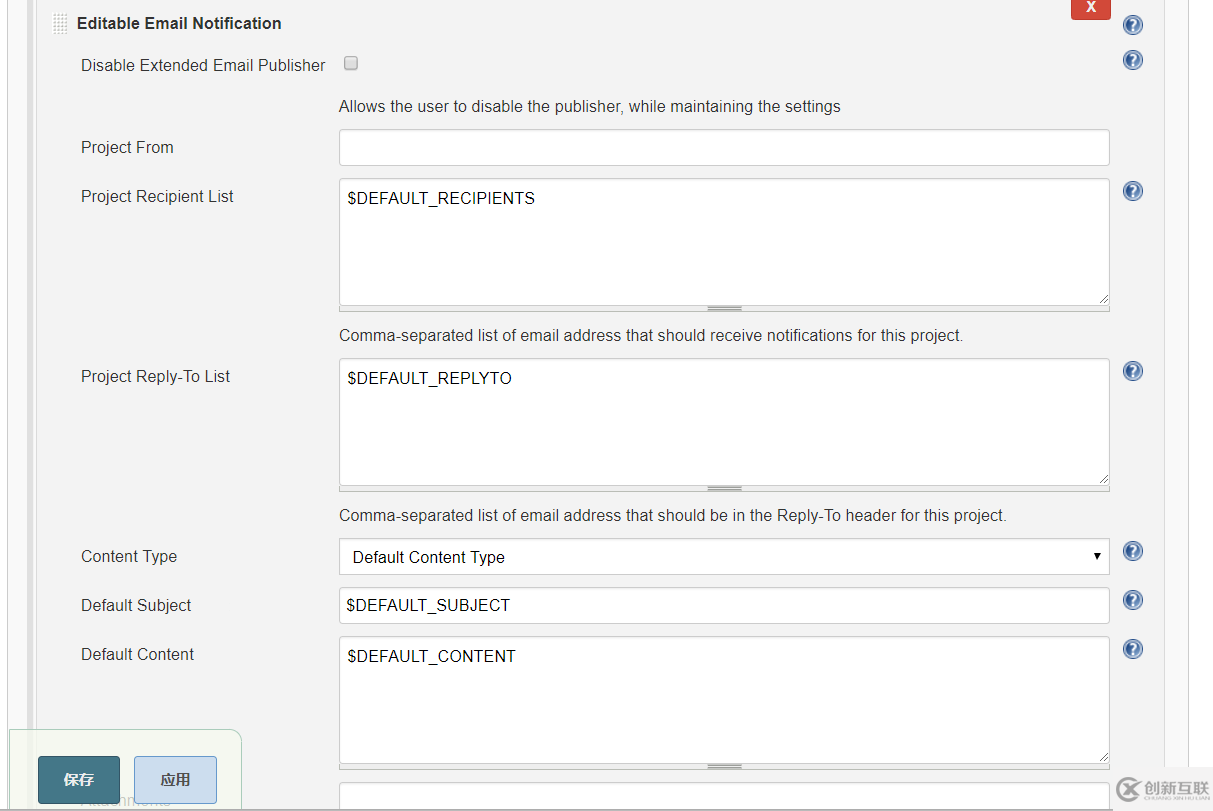Open help for Editable Email Notification section

coord(1132,25)
